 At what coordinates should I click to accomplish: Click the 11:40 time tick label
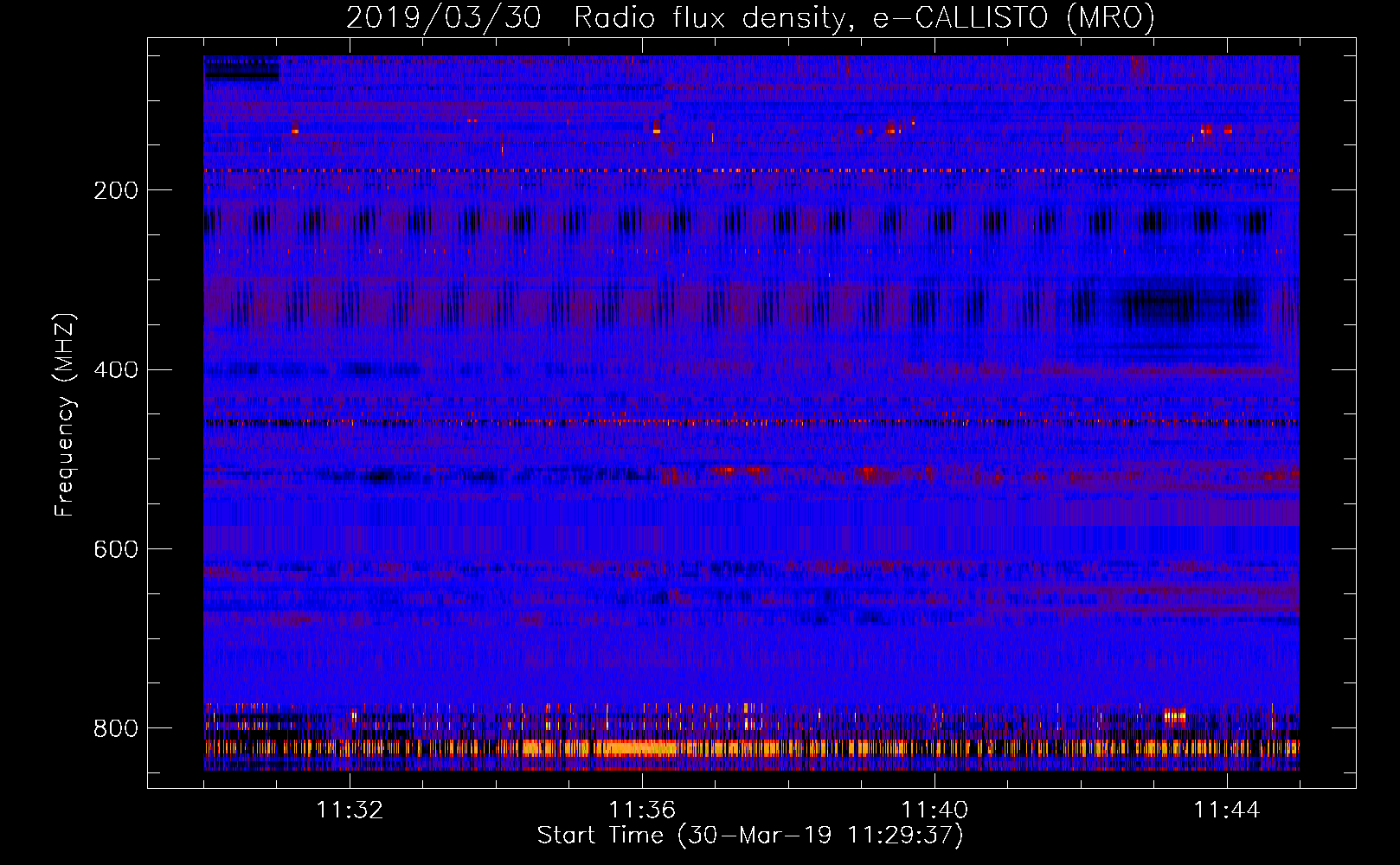934,811
